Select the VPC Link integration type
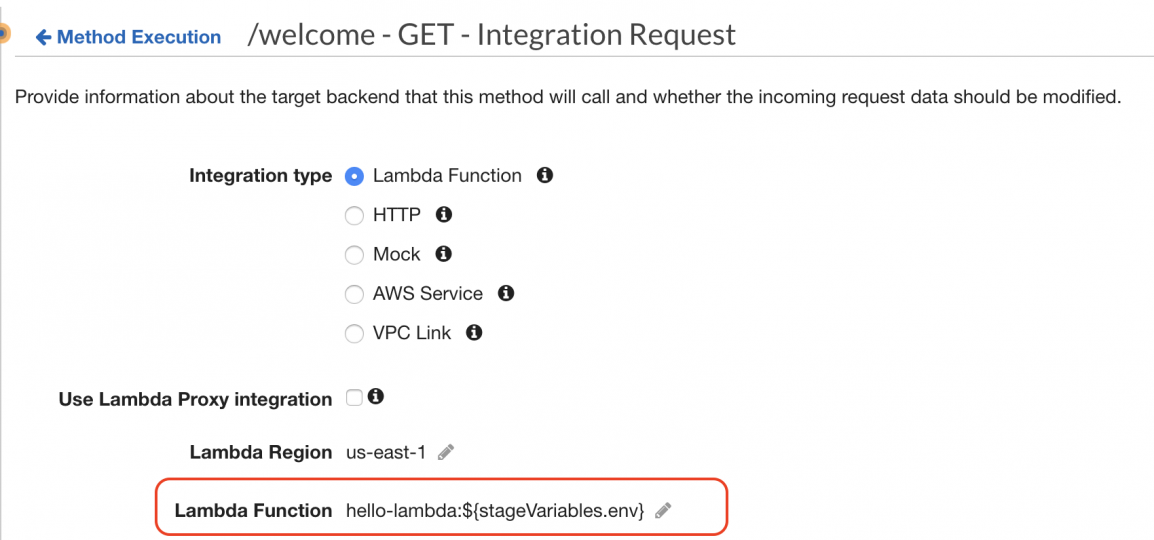1154x540 pixels. tap(353, 334)
